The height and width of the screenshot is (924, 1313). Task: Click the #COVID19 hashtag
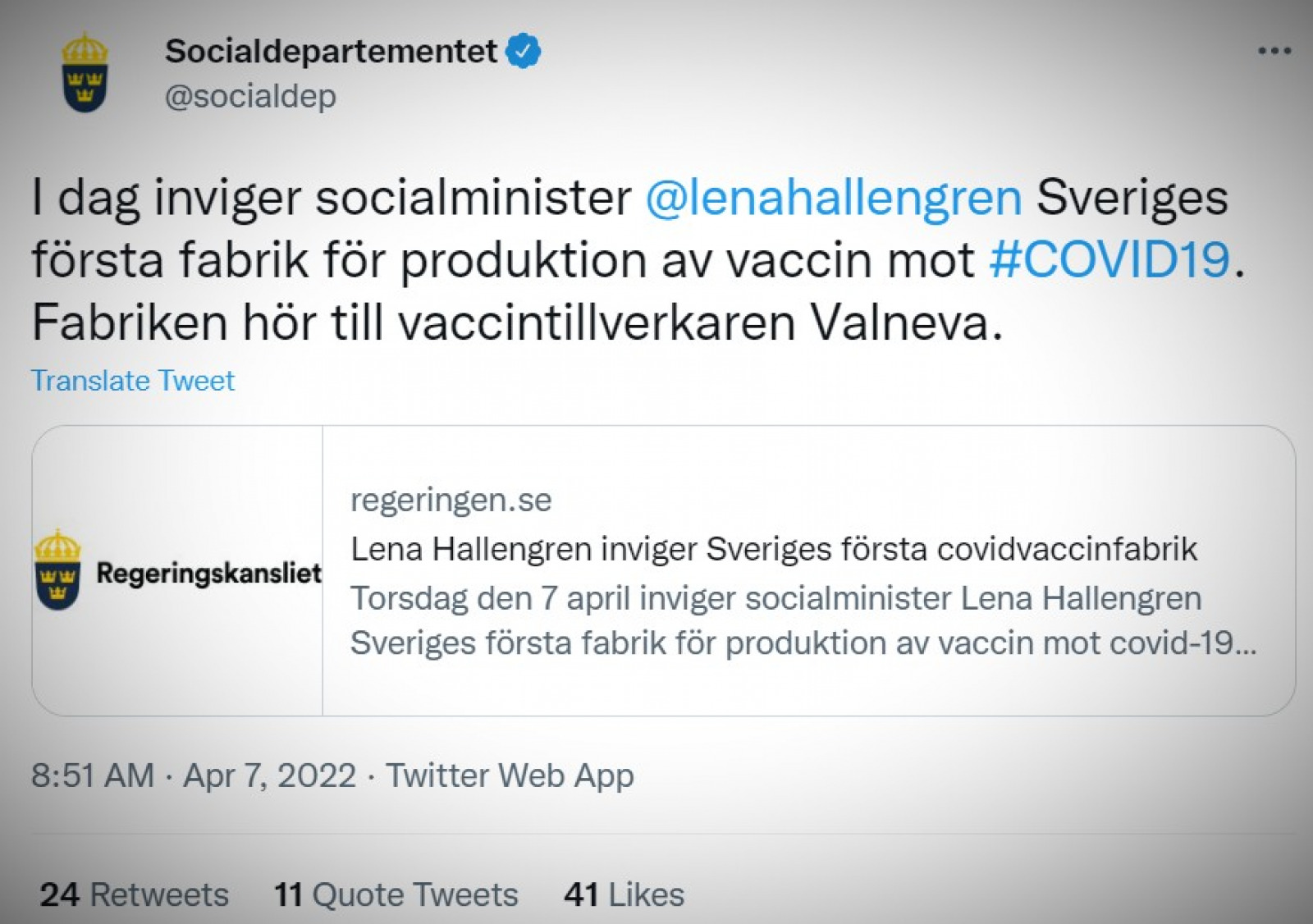click(1109, 259)
